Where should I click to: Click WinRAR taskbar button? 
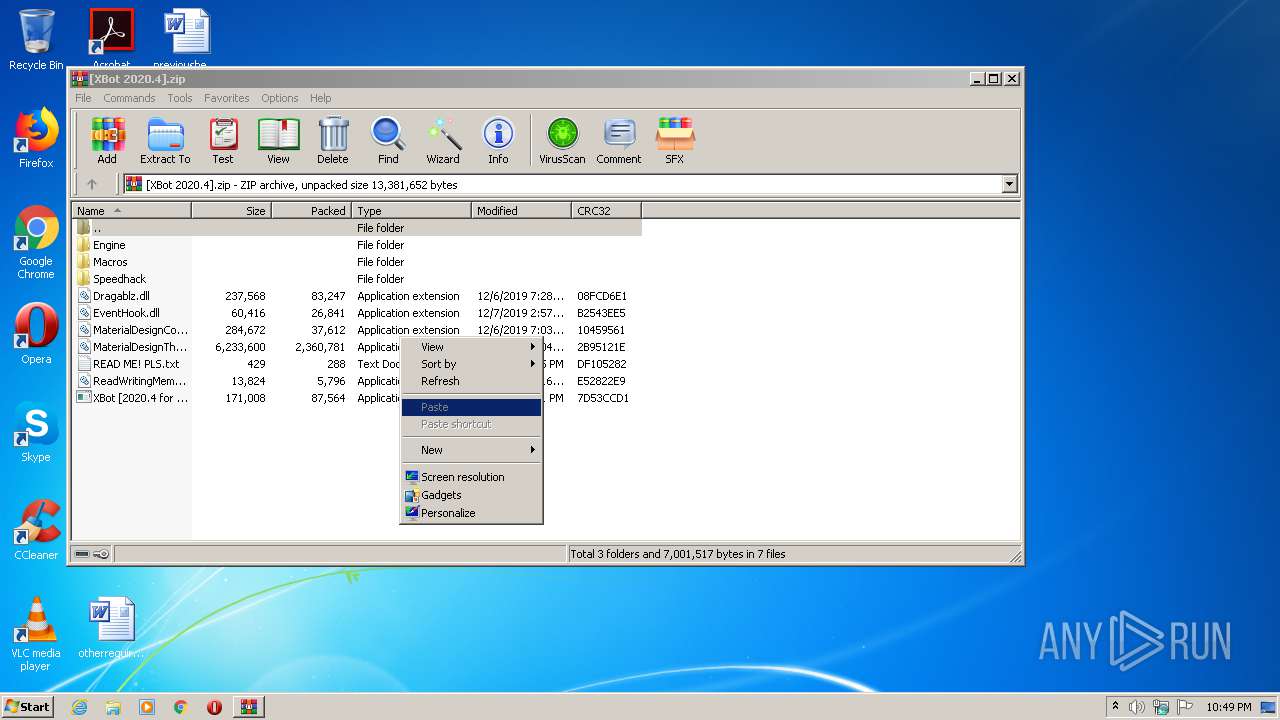[248, 707]
